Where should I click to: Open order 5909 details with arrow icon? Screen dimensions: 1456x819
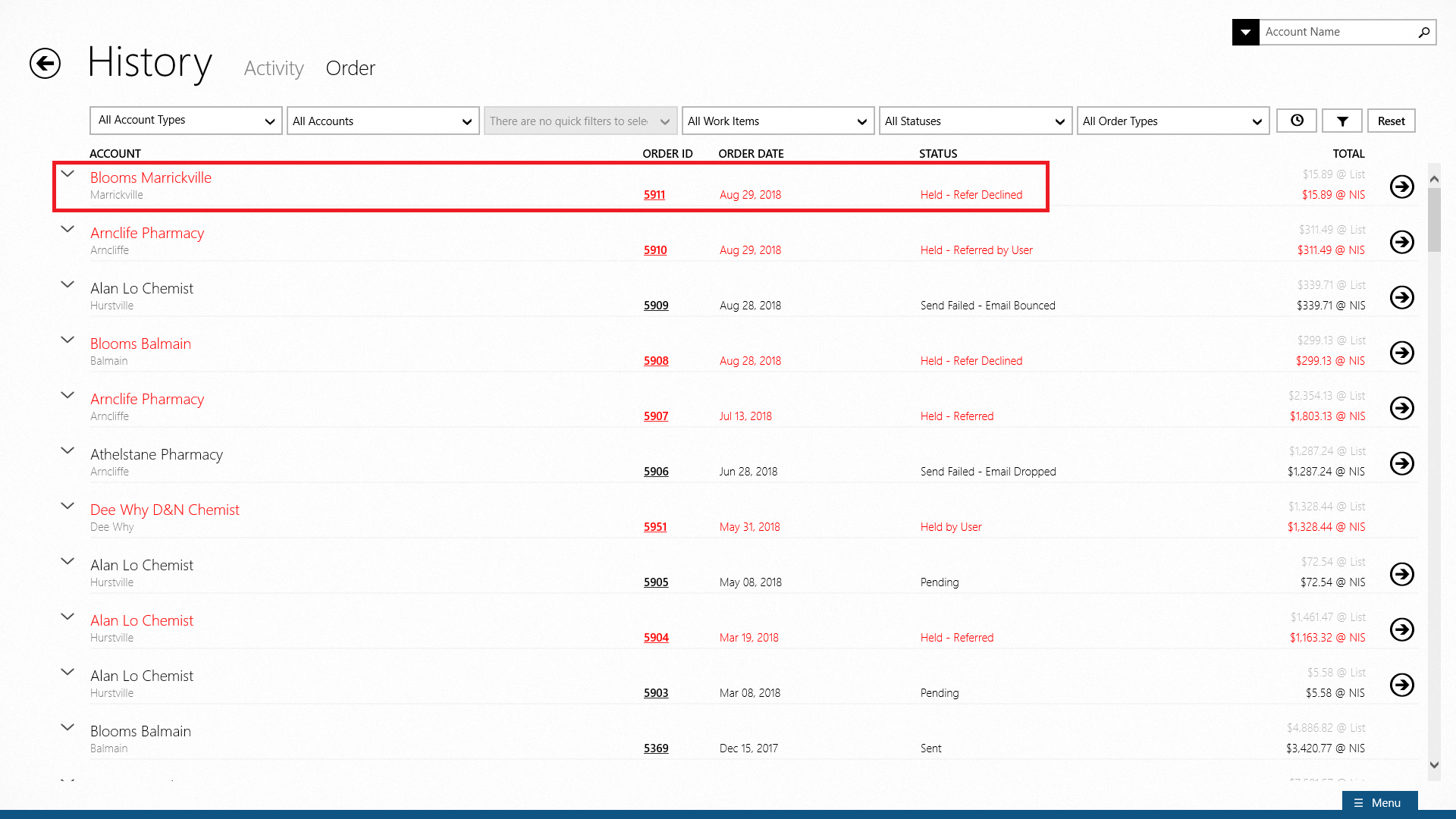tap(1401, 297)
